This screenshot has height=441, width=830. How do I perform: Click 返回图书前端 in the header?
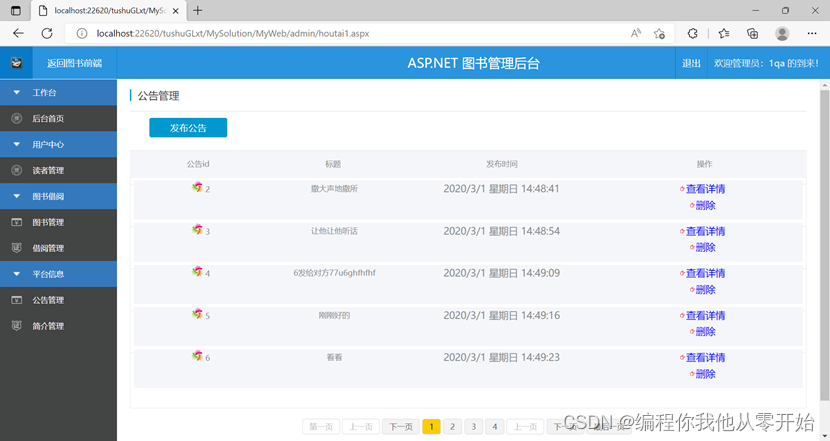pos(74,63)
